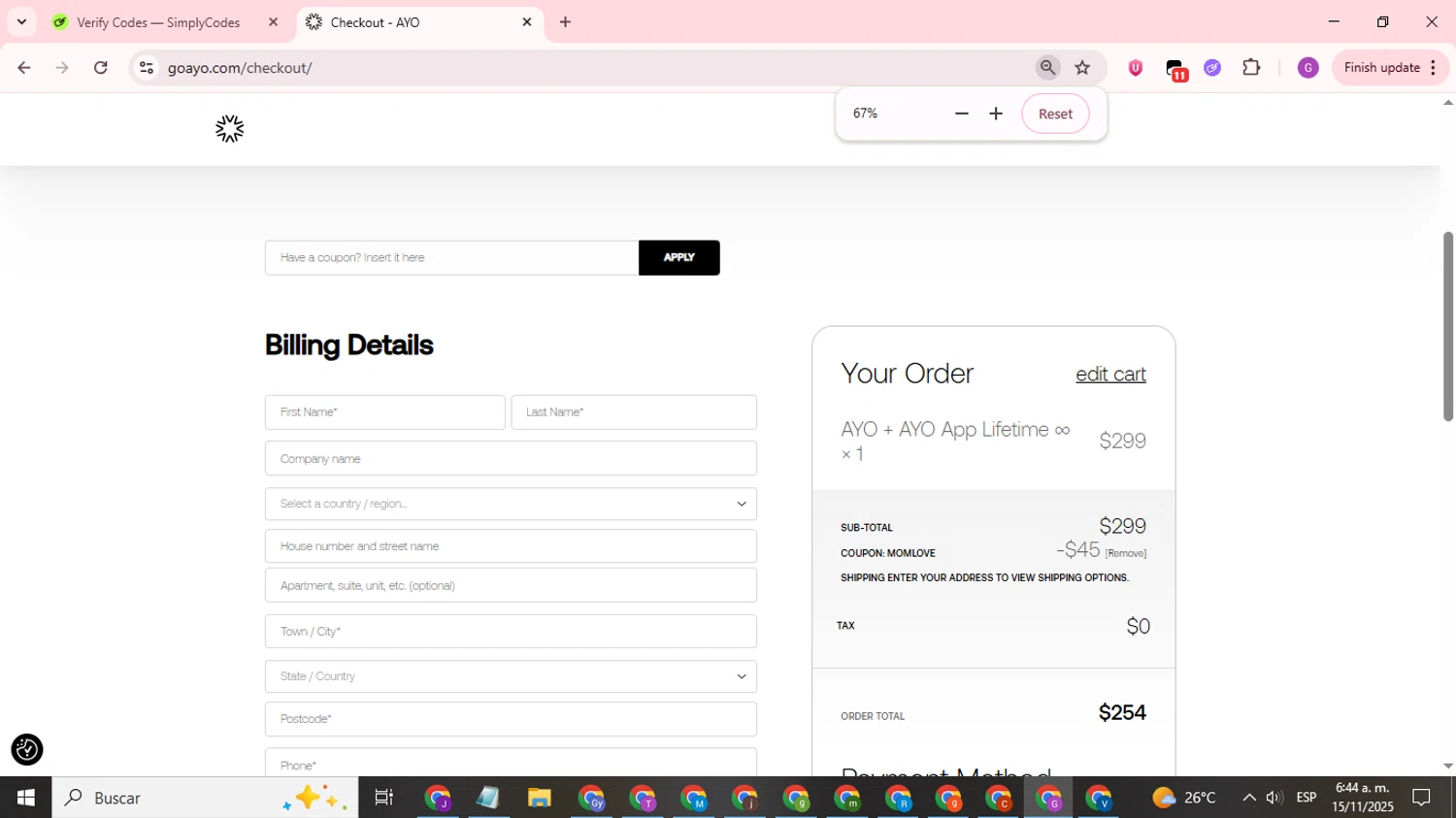Viewport: 1456px width, 818px height.
Task: Open the accessibility widget icon
Action: point(27,749)
